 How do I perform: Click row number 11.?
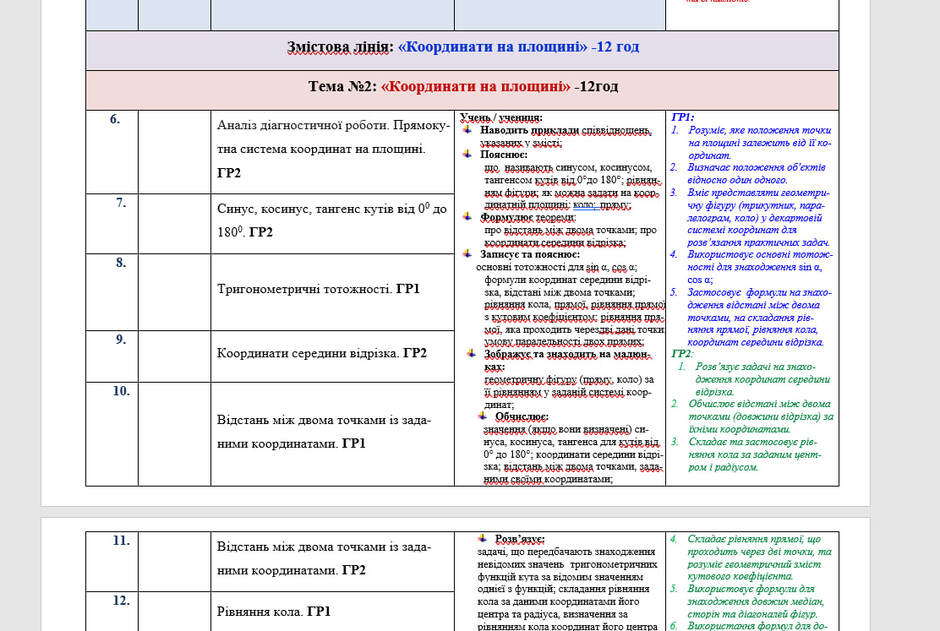[x=121, y=541]
